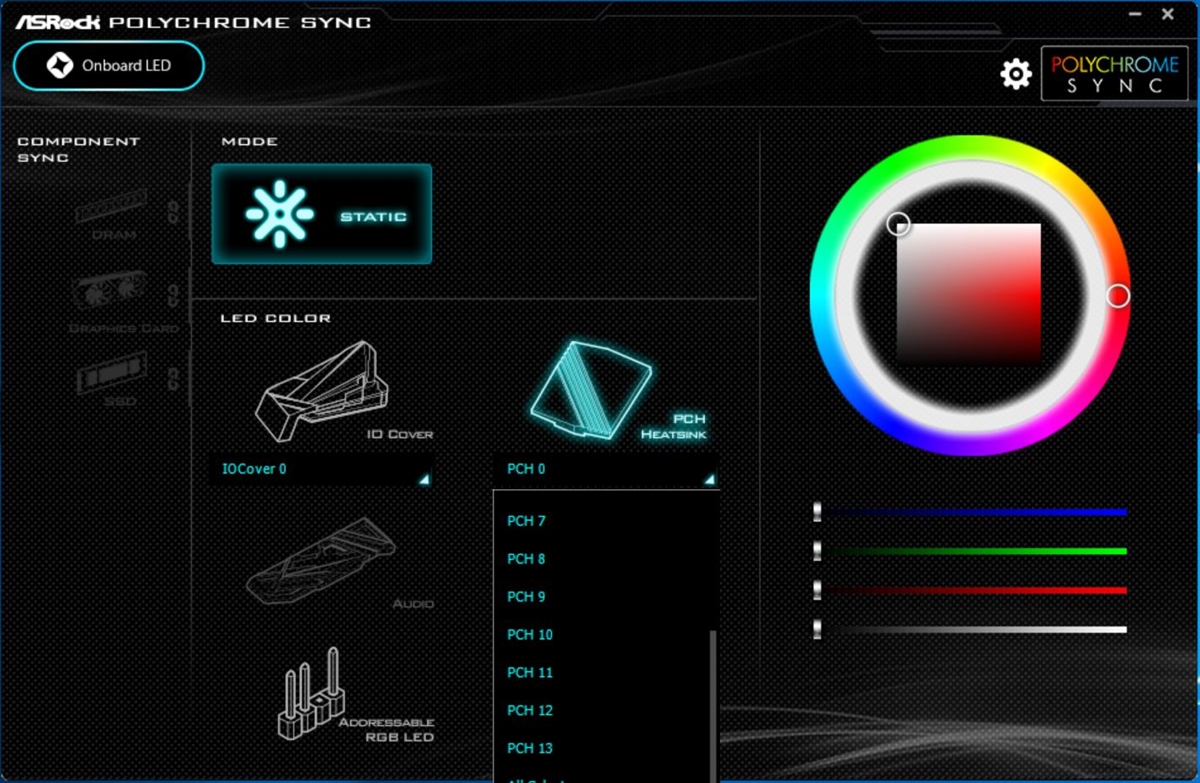
Task: Toggle the DRAM sync link
Action: 173,210
